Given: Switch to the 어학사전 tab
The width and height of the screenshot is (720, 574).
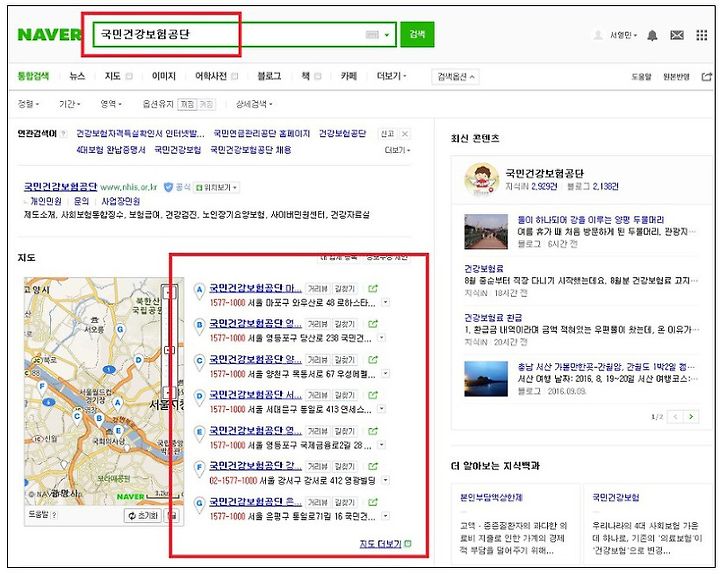Looking at the screenshot, I should tap(211, 76).
